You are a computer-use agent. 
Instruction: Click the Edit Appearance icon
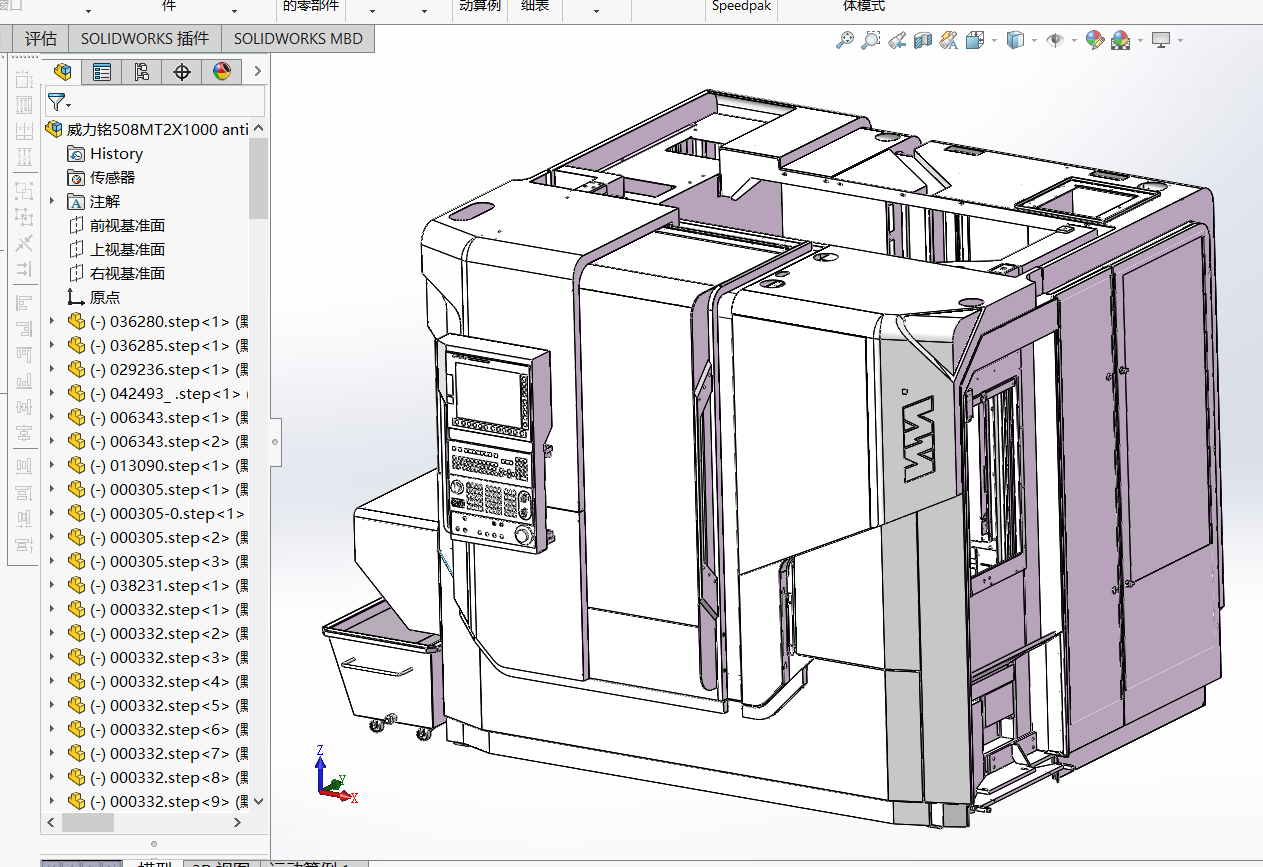[x=1095, y=40]
